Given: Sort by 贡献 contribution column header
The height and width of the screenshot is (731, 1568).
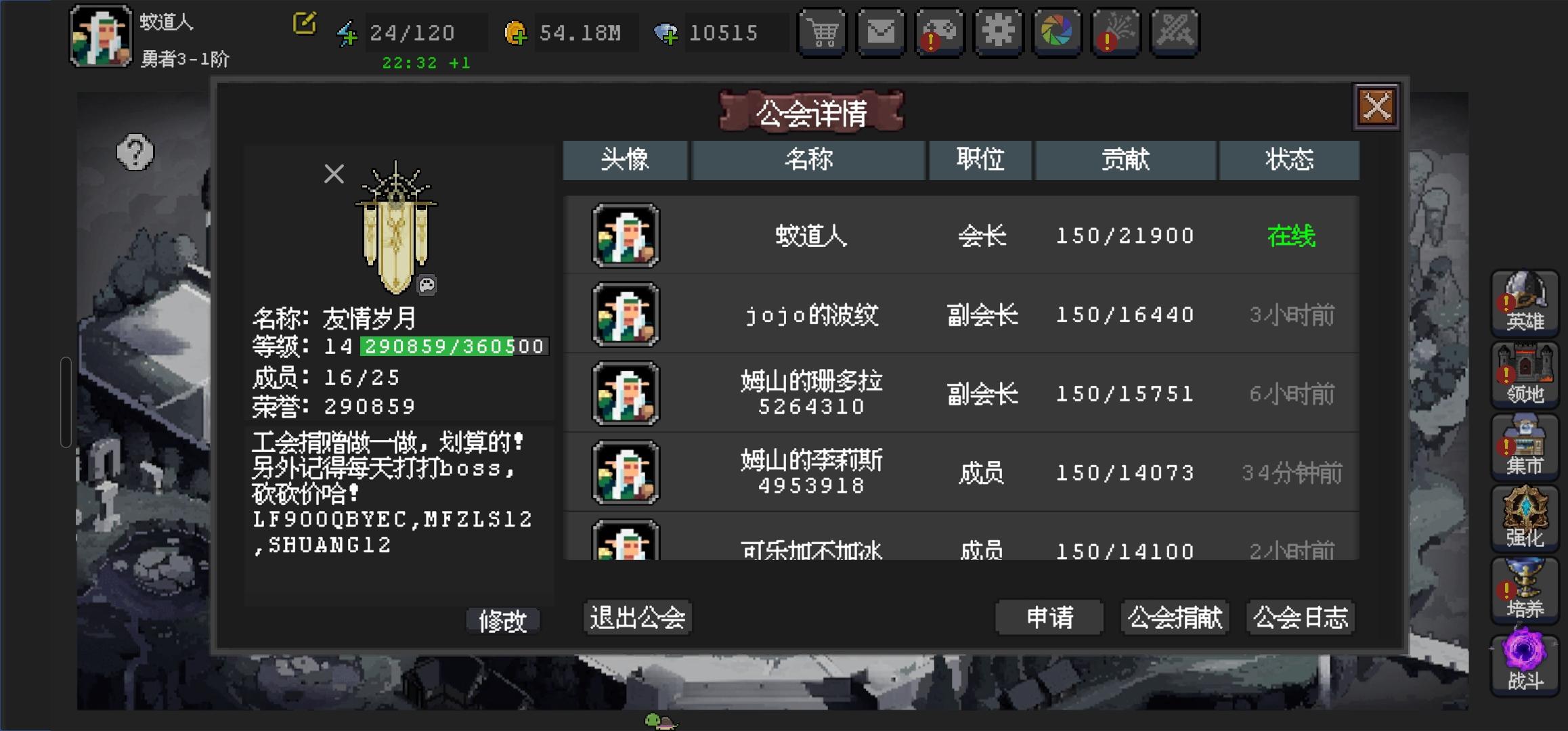Looking at the screenshot, I should [1125, 160].
